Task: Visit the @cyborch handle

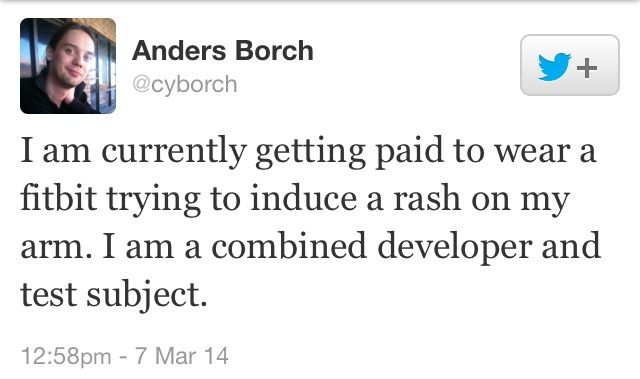Action: 184,85
